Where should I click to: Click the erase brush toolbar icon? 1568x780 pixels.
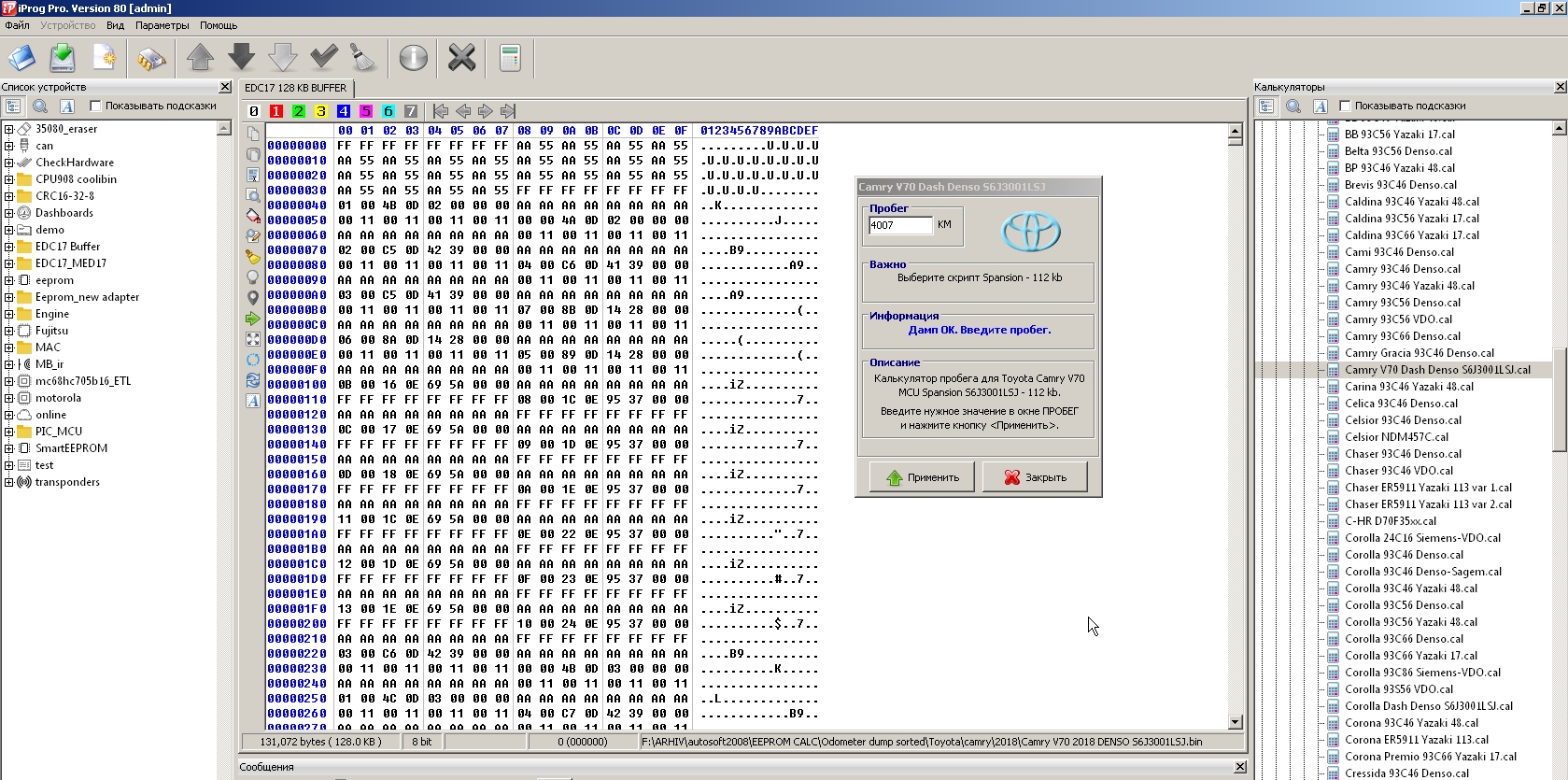pos(363,59)
